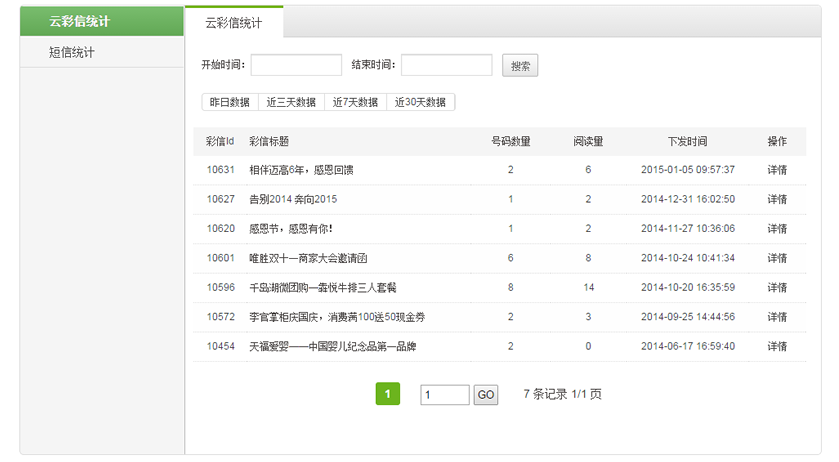Screen dimensions: 839x462
Task: Open 详情 for message 10631
Action: 777,170
